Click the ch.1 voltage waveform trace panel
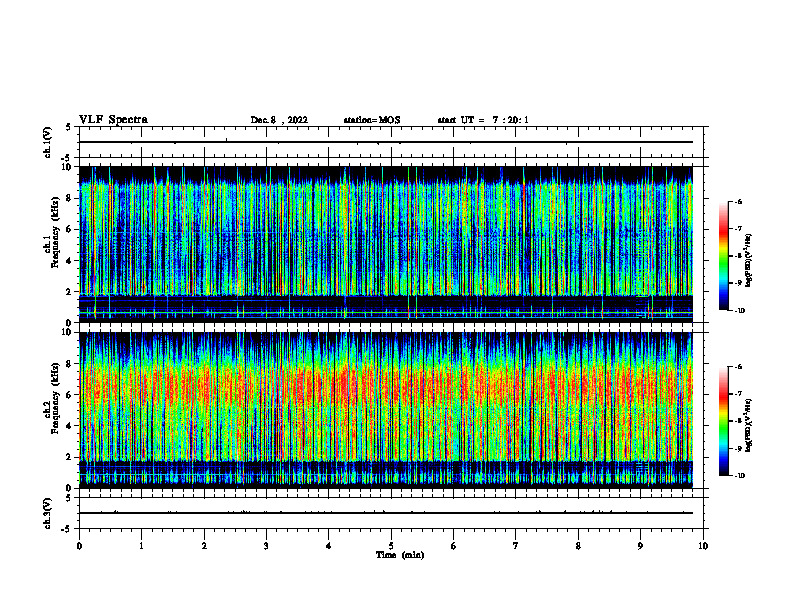The height and width of the screenshot is (612, 792). [391, 142]
